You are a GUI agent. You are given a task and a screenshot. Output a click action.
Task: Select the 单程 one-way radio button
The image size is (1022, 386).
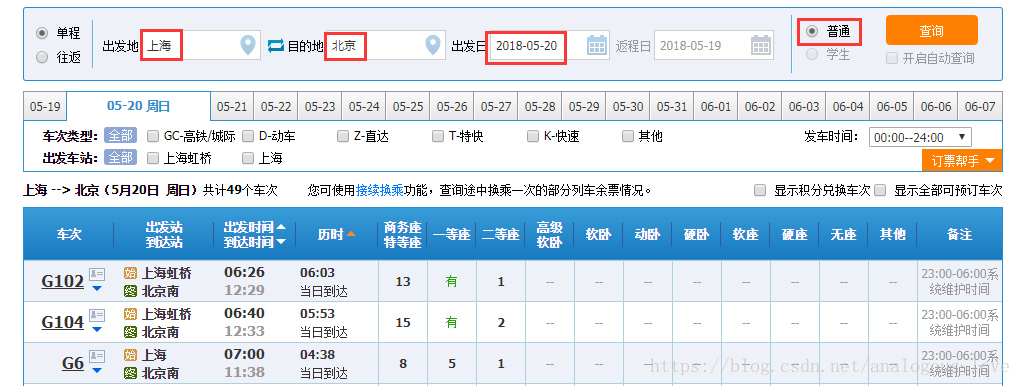pos(42,33)
